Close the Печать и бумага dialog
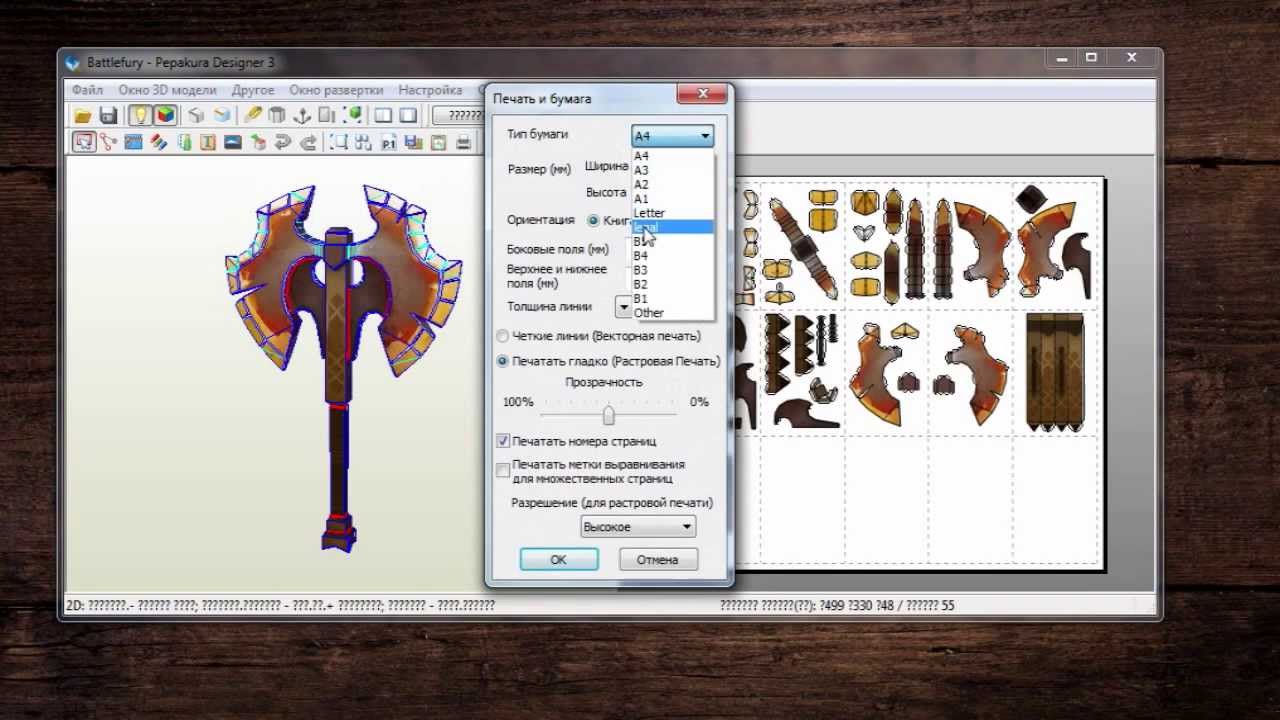Viewport: 1280px width, 720px height. coord(702,94)
